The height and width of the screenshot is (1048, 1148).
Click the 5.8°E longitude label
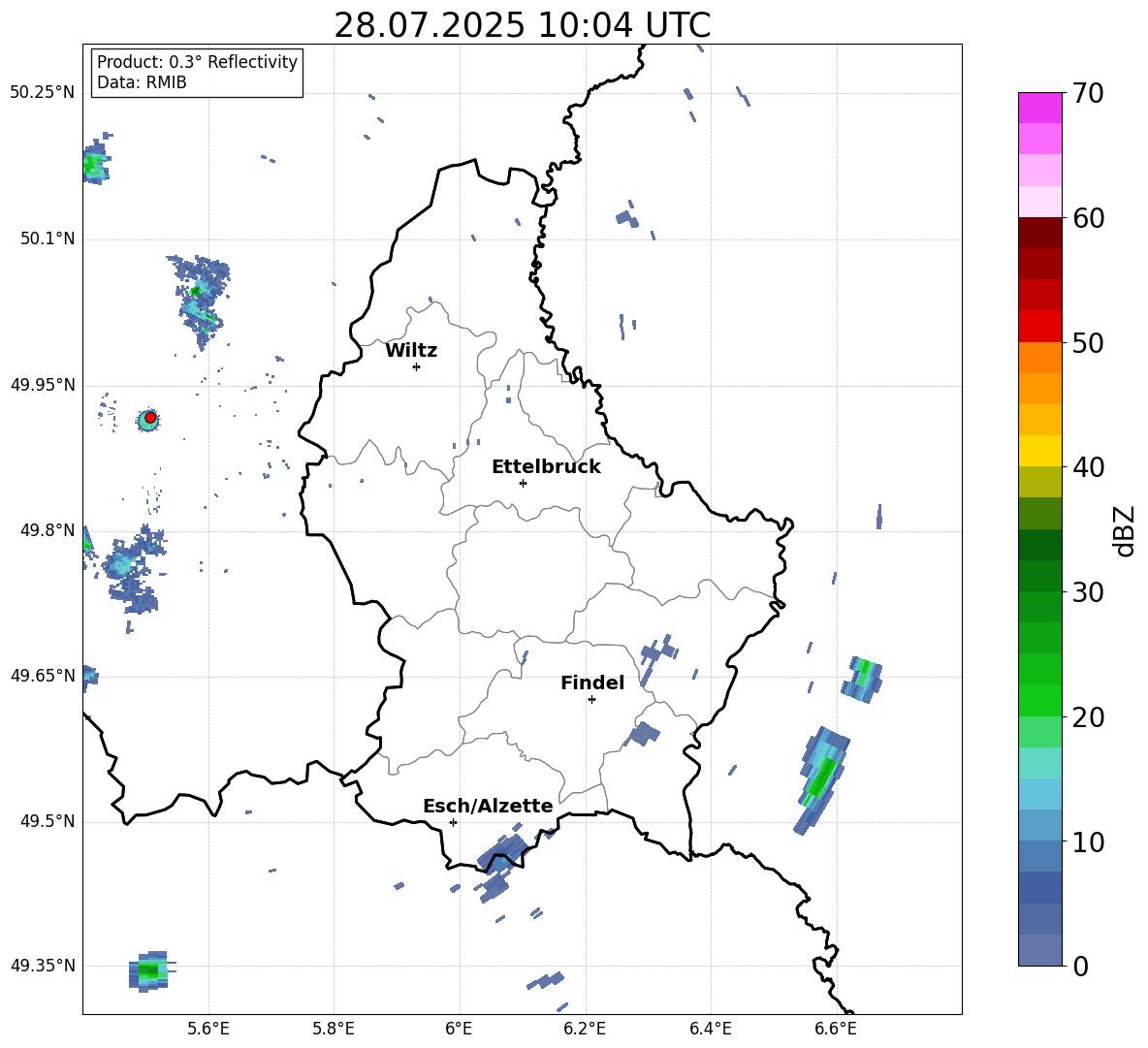click(334, 1029)
